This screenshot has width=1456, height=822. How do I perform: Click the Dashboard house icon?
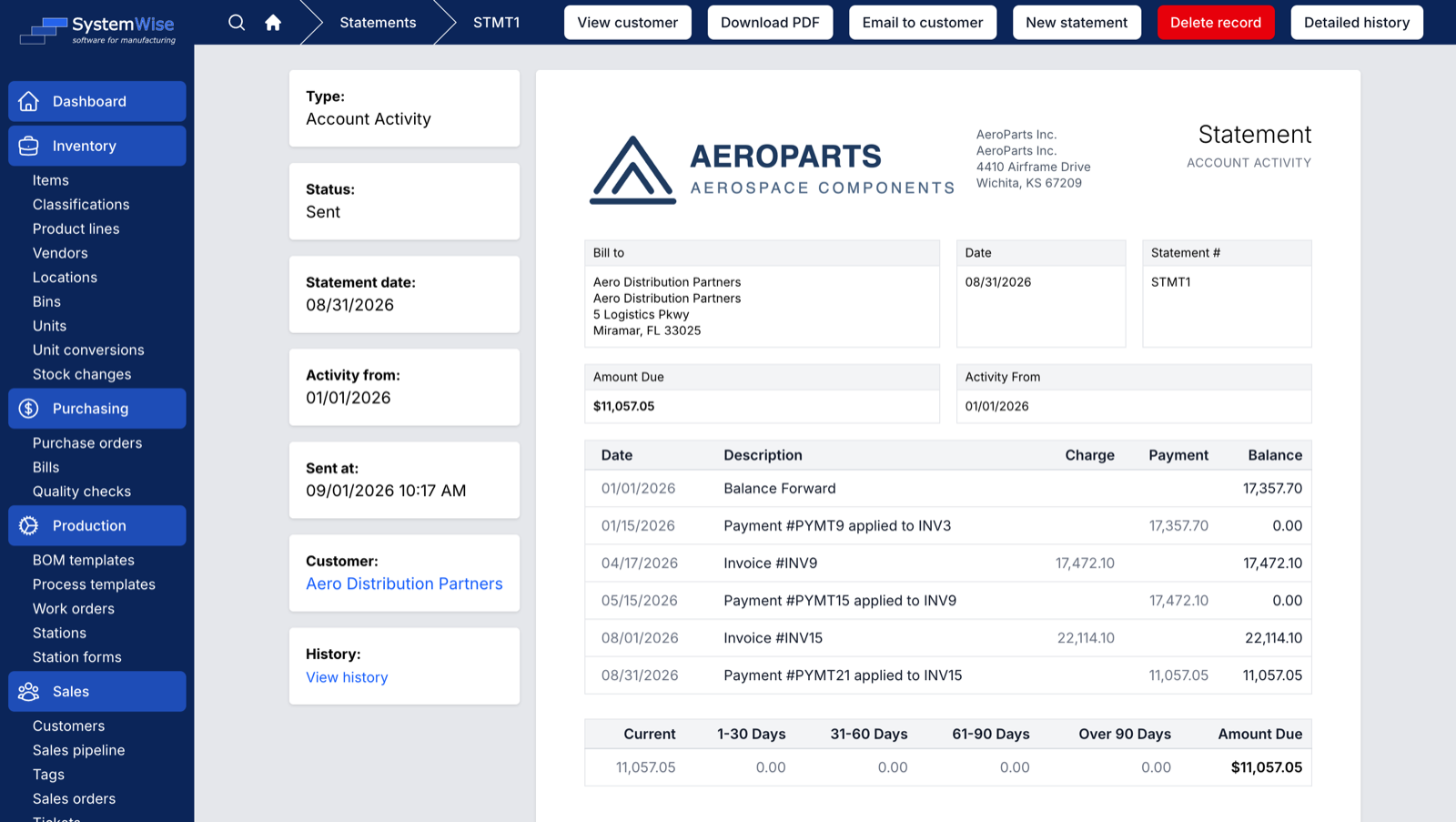29,101
